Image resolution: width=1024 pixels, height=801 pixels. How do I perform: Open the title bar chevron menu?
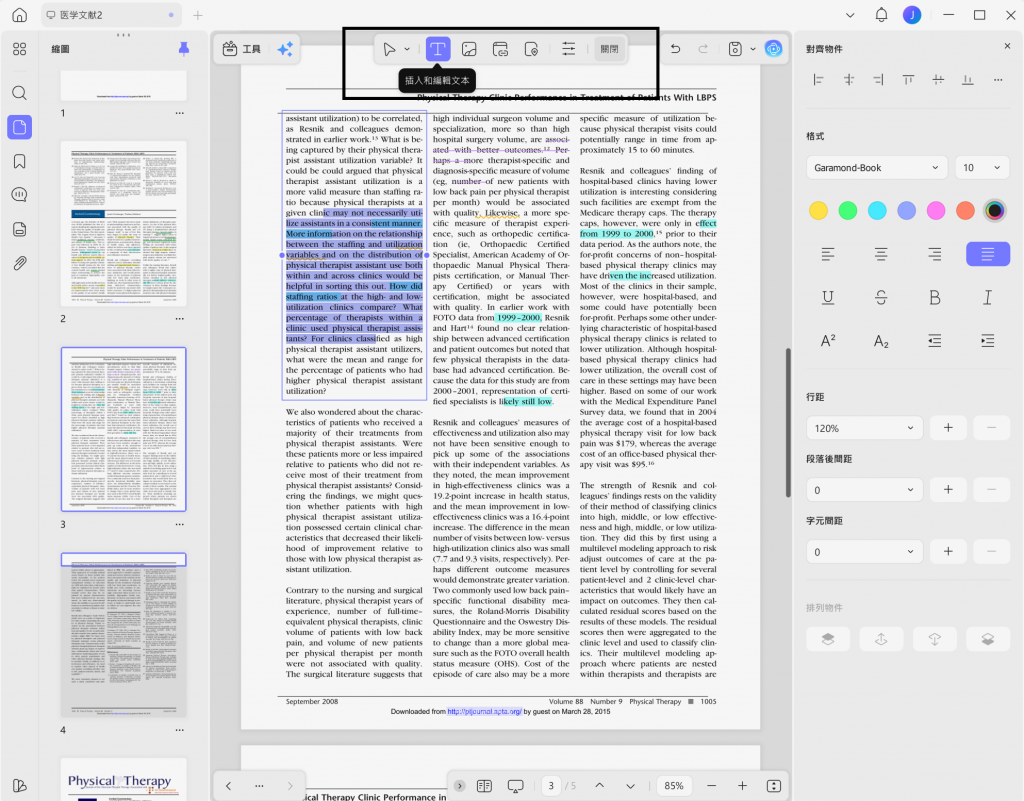(850, 15)
